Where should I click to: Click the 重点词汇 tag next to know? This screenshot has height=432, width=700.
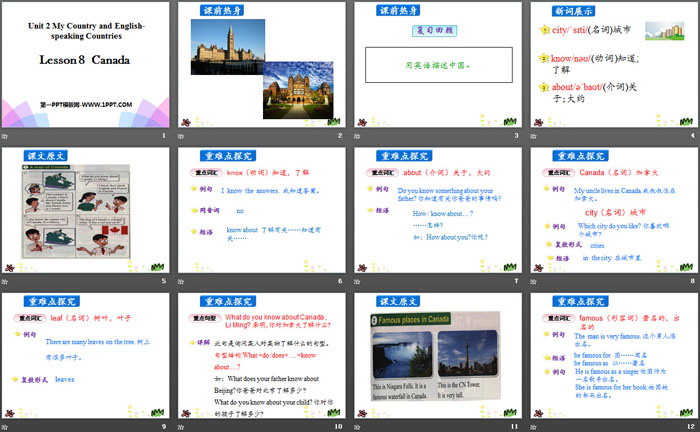pos(204,173)
